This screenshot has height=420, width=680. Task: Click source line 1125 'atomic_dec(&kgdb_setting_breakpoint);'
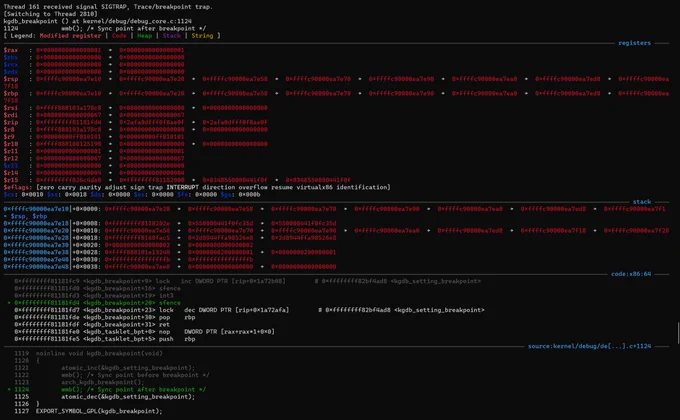coord(128,397)
